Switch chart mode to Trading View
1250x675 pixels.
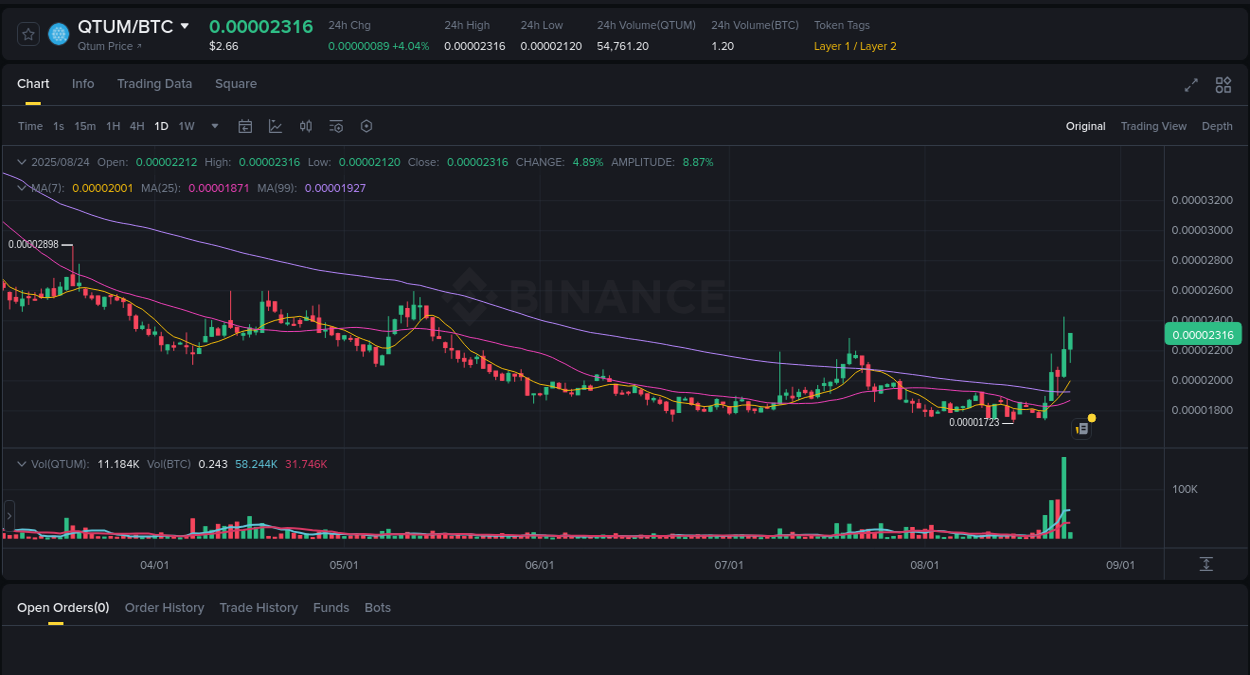tap(1154, 126)
